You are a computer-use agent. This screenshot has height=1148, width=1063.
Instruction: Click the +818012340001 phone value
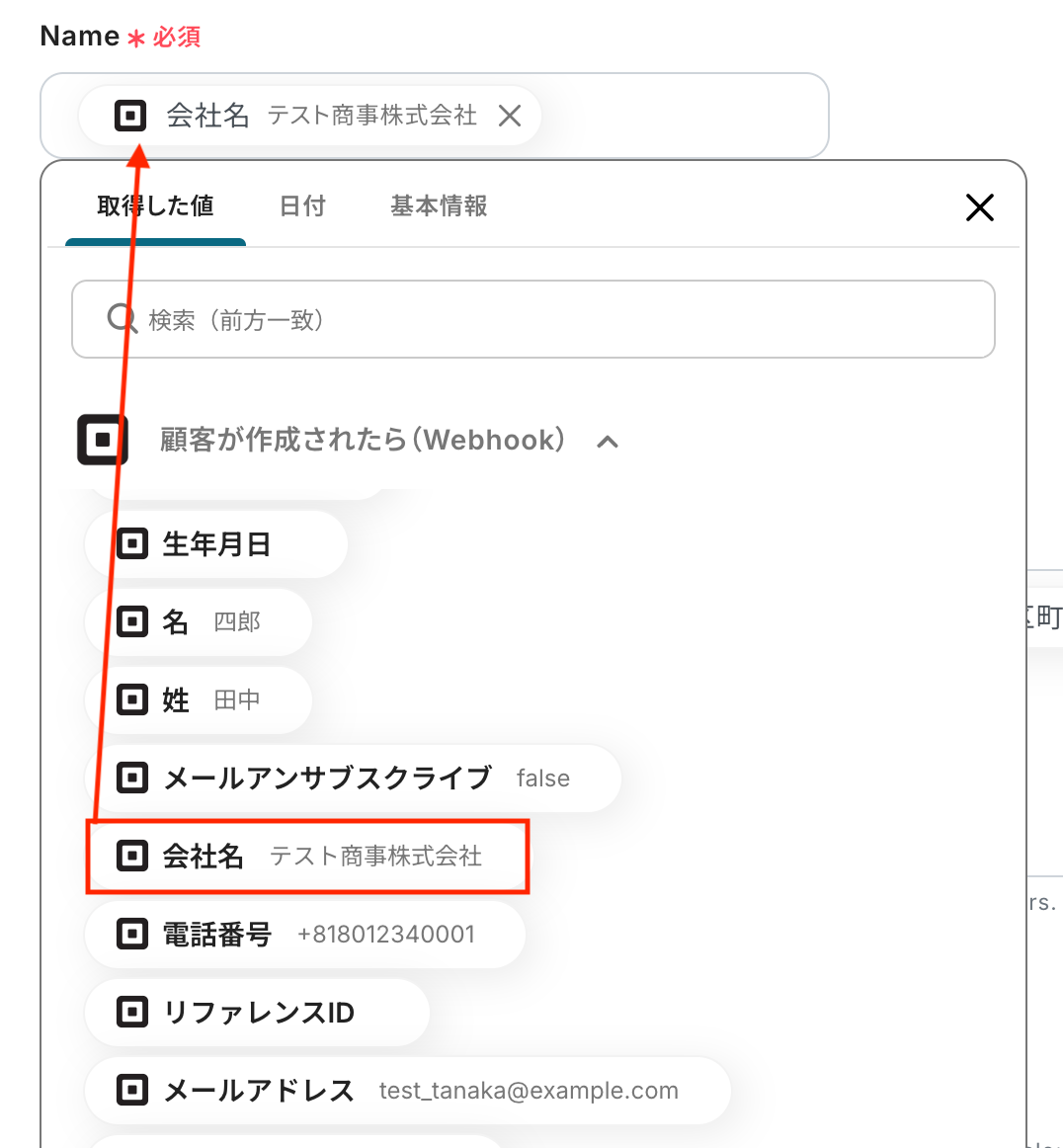point(386,935)
